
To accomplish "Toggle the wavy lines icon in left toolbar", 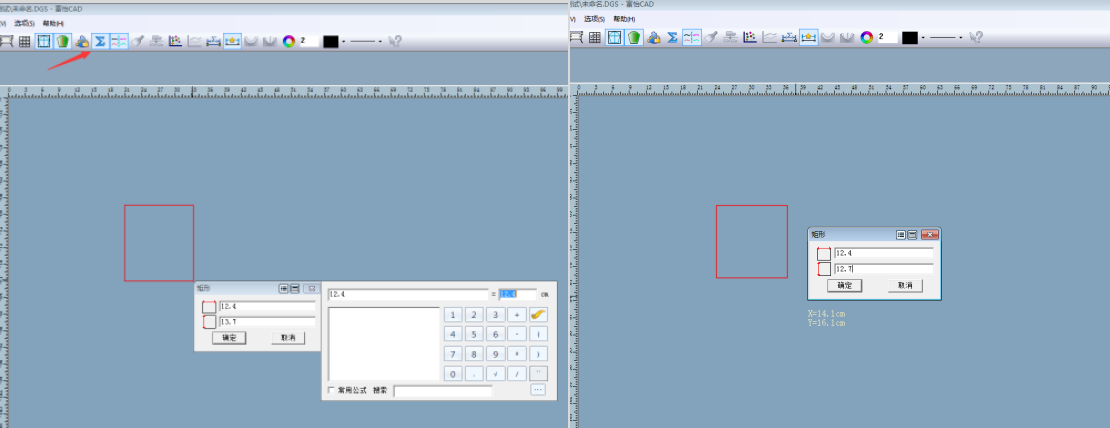I will [x=119, y=41].
